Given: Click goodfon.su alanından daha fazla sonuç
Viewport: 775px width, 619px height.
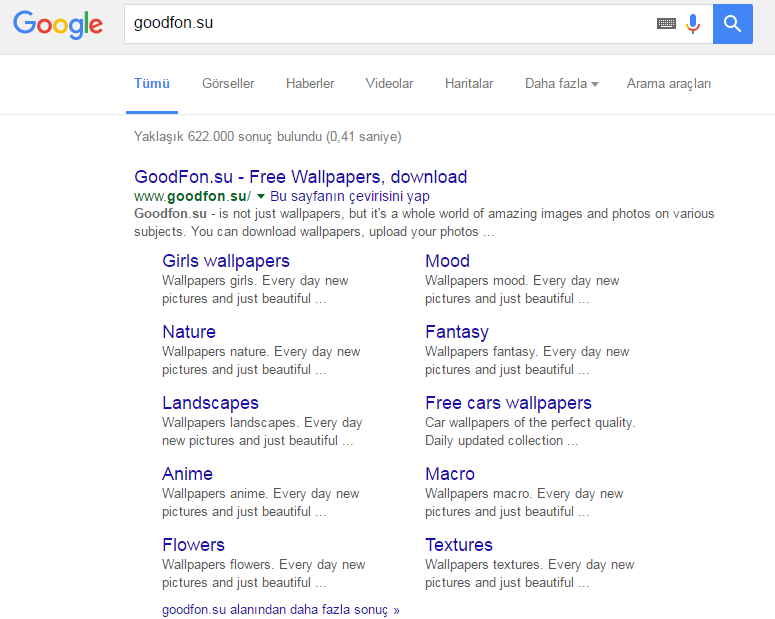Looking at the screenshot, I should click(x=281, y=610).
